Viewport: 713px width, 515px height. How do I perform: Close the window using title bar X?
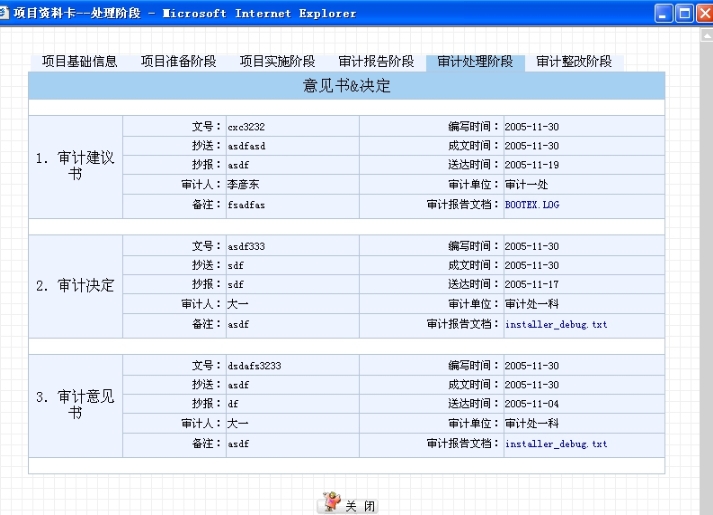point(703,13)
